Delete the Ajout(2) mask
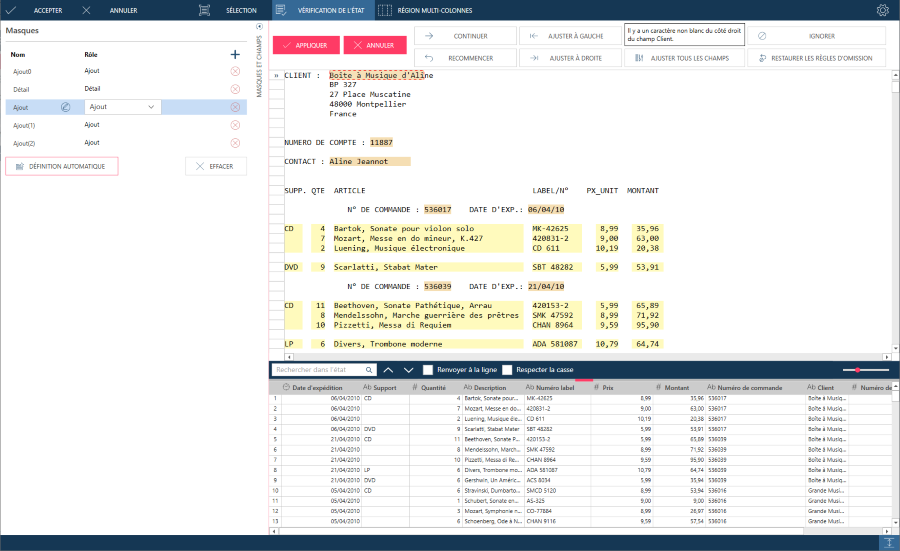The height and width of the screenshot is (551, 900). pyautogui.click(x=235, y=143)
